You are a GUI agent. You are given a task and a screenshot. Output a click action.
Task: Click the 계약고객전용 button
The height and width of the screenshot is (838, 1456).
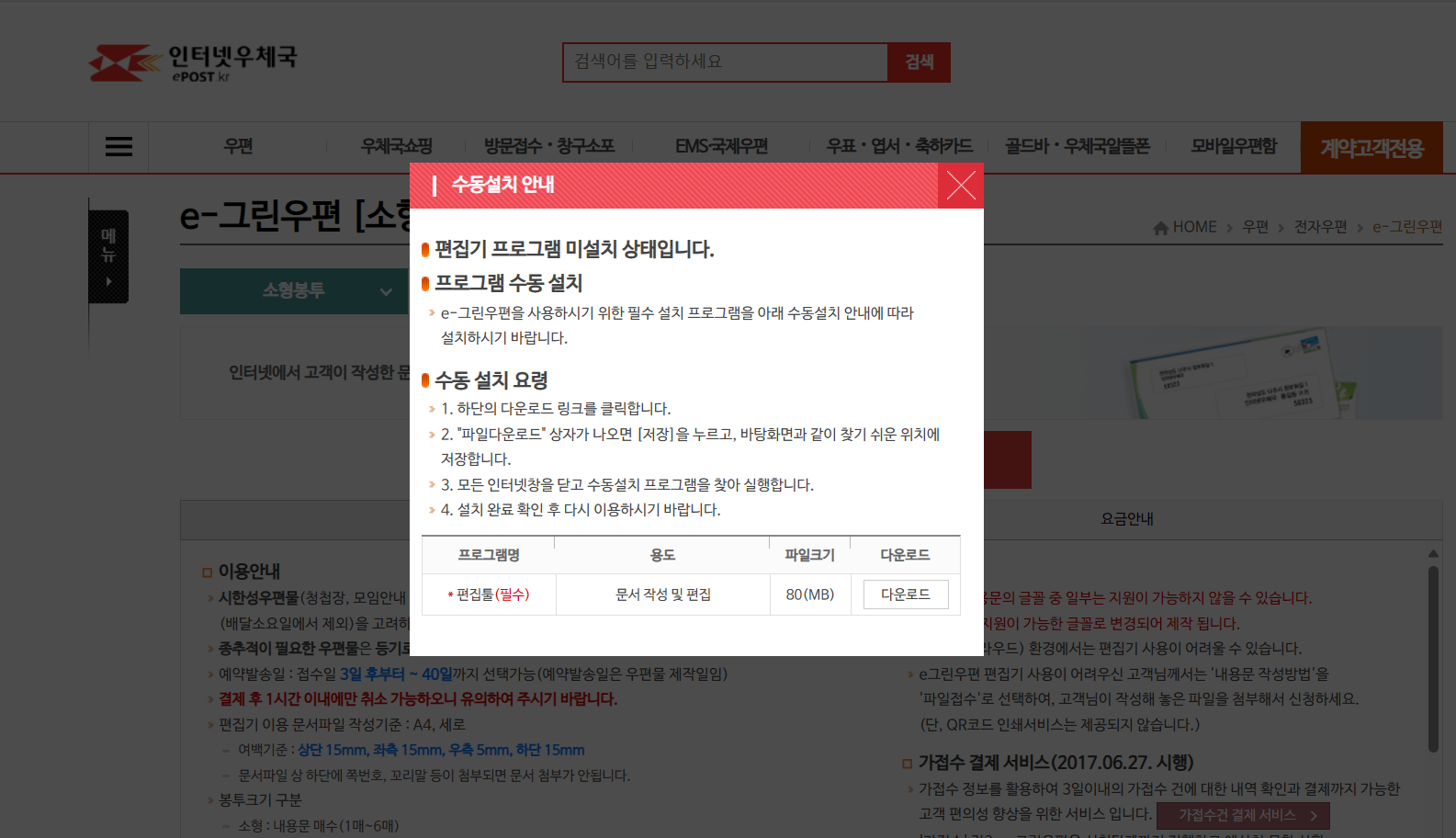[x=1371, y=147]
